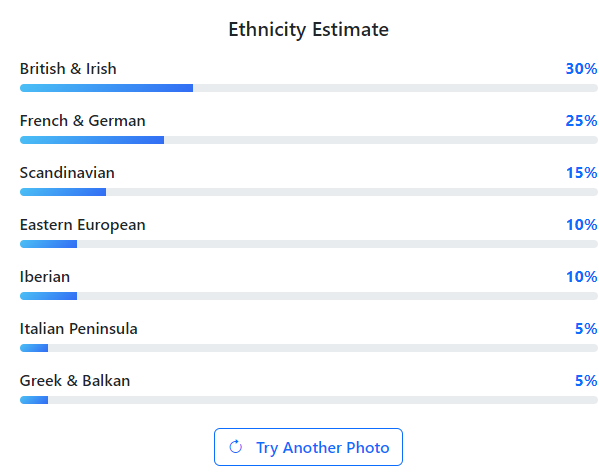This screenshot has height=476, width=599.
Task: Select the Italian Peninsula label
Action: point(79,329)
